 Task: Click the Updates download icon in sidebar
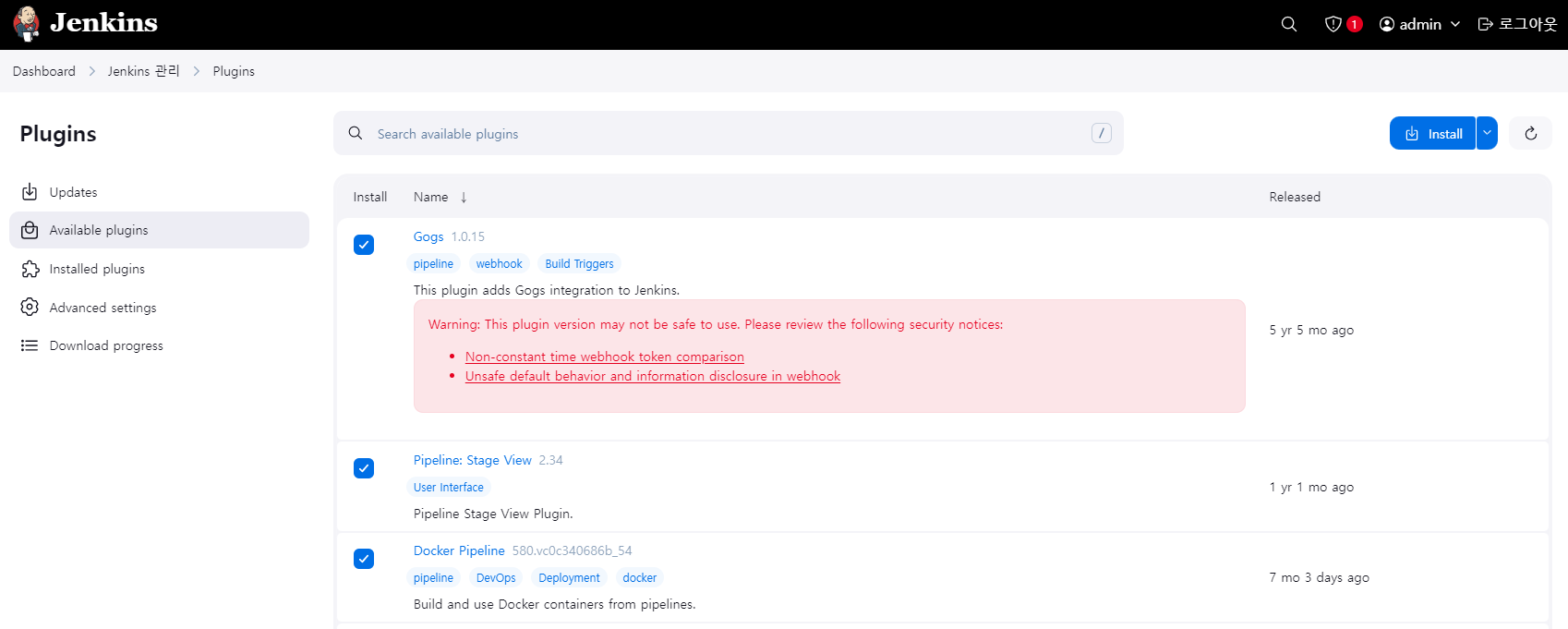(x=30, y=192)
